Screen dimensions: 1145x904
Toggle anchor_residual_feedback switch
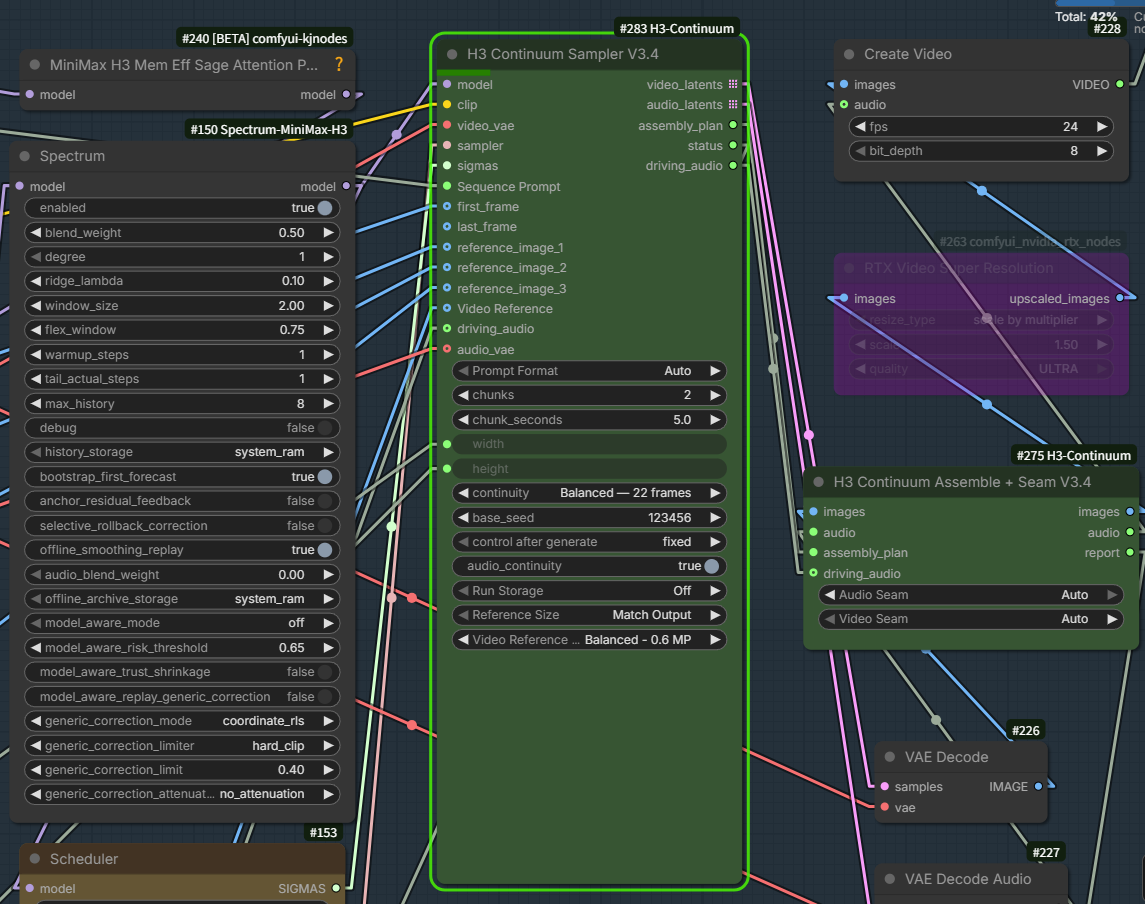[325, 501]
